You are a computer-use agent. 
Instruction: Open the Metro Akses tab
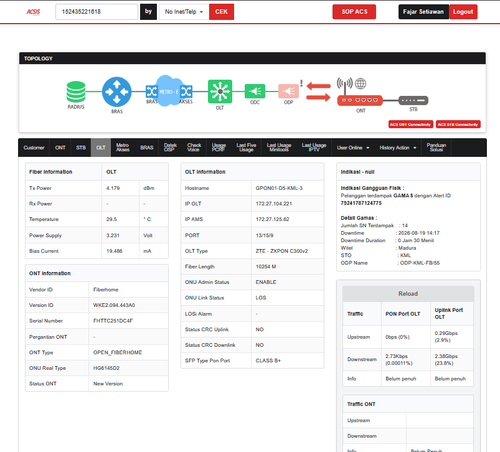coord(123,148)
